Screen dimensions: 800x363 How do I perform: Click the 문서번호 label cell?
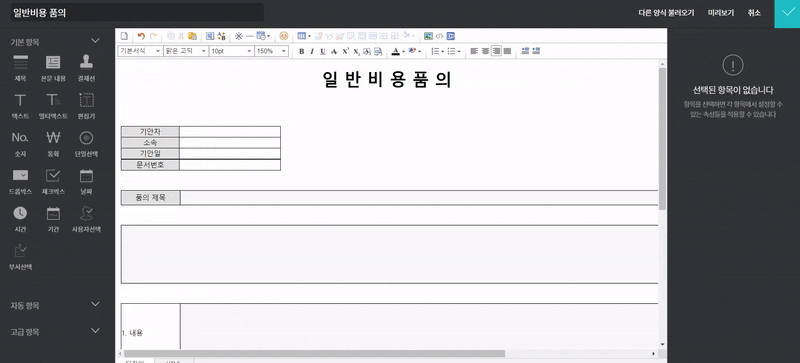pyautogui.click(x=150, y=165)
